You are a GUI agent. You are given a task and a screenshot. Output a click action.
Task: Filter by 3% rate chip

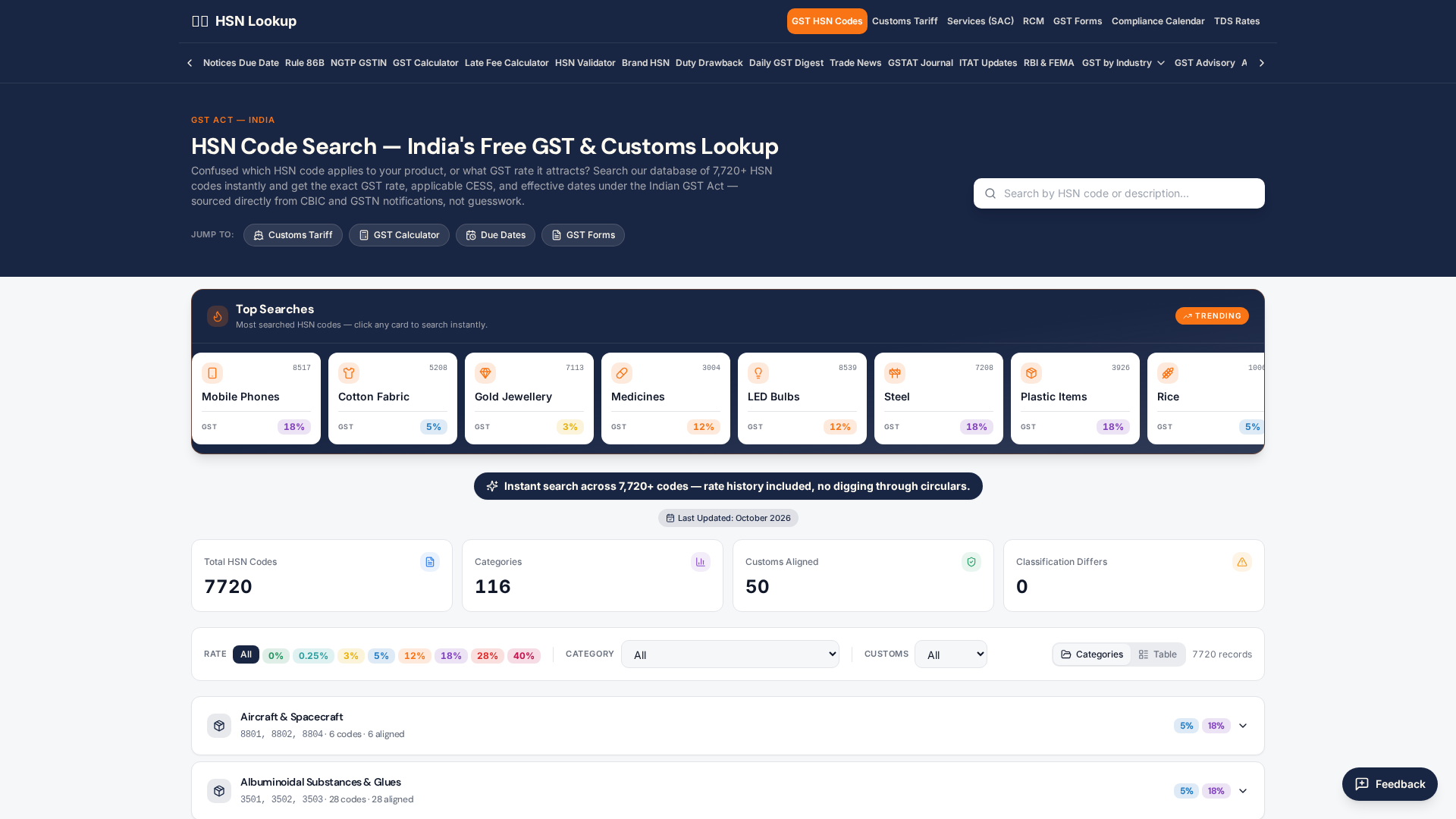tap(351, 656)
